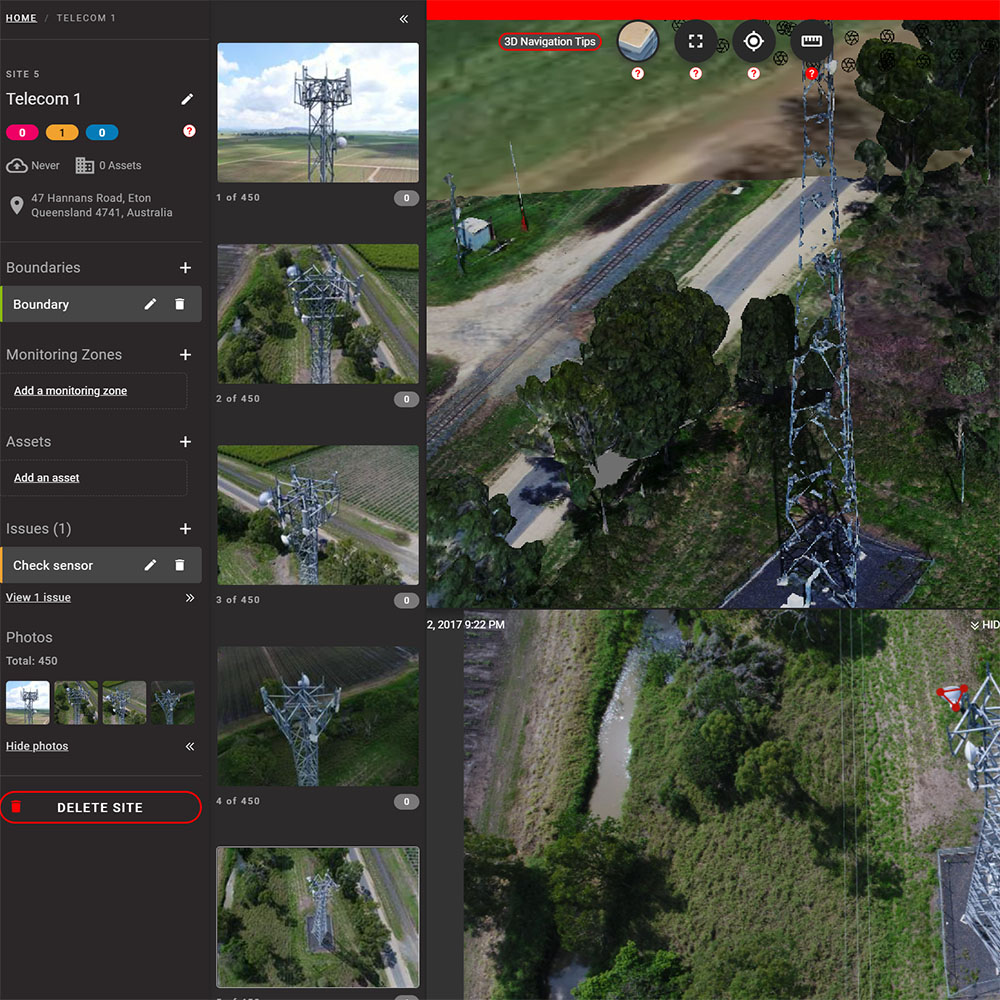The width and height of the screenshot is (1000, 1000).
Task: Click the red issue marker on tower photo
Action: pos(953,697)
